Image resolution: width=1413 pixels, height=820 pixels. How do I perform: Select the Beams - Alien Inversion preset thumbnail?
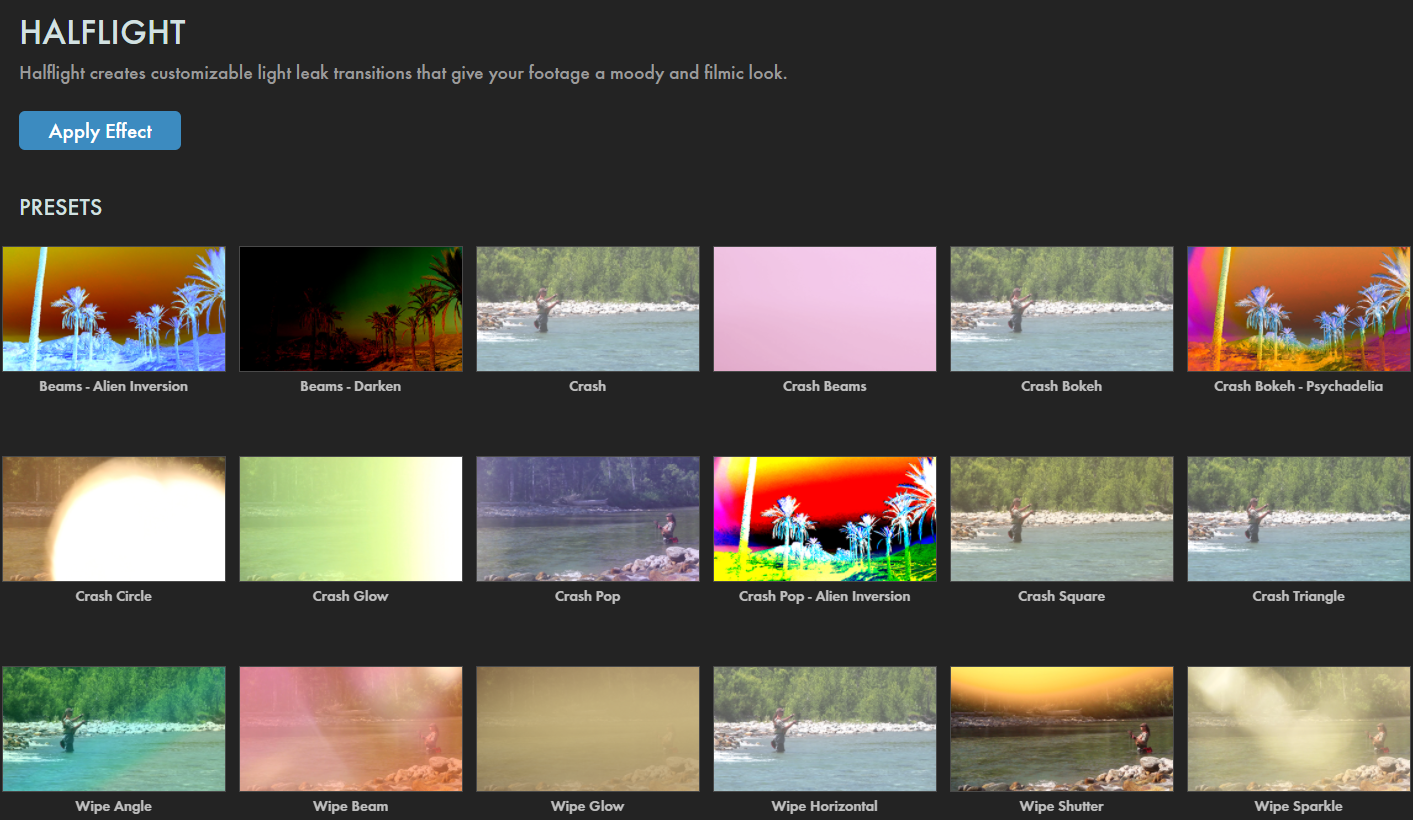pyautogui.click(x=114, y=309)
